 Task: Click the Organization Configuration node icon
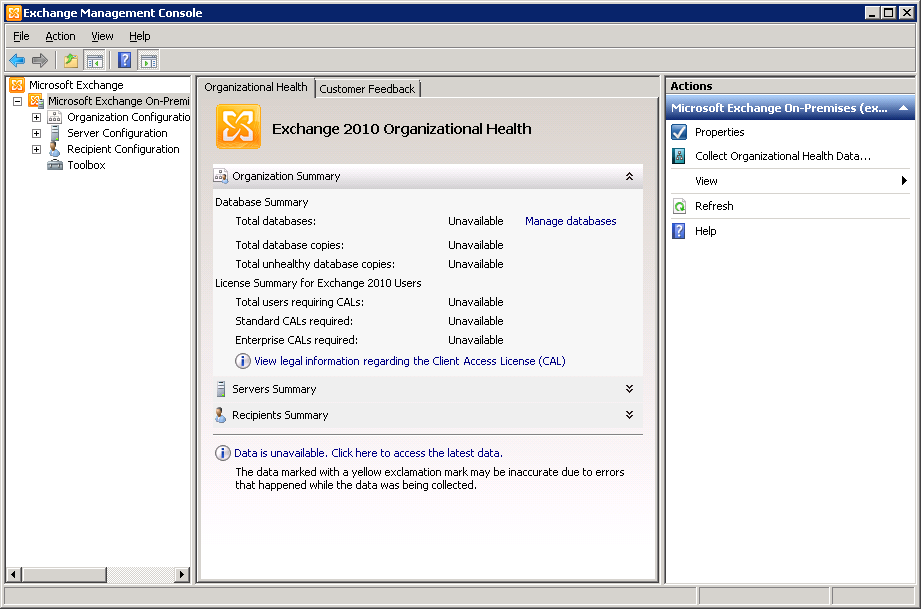(55, 117)
